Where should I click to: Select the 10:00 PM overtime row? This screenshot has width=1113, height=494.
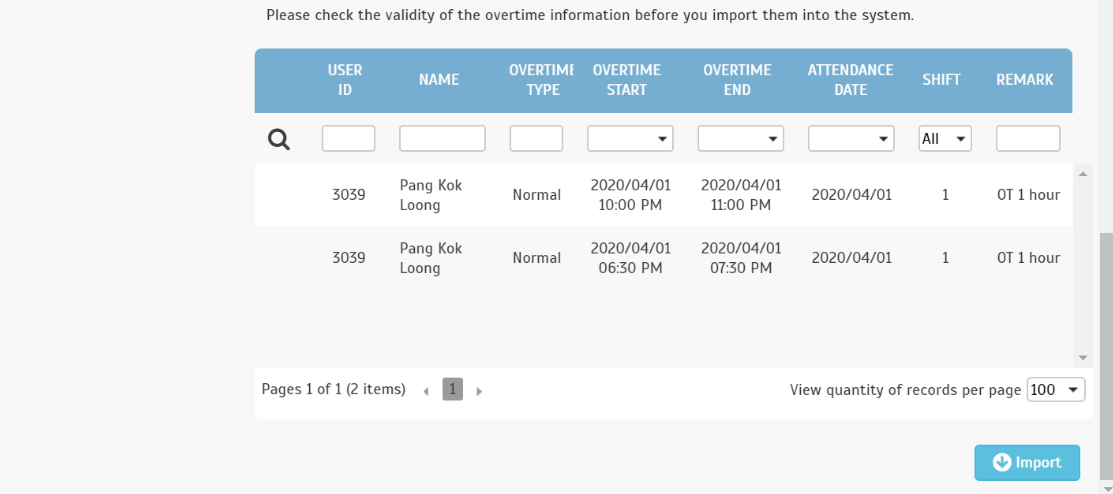tap(664, 195)
